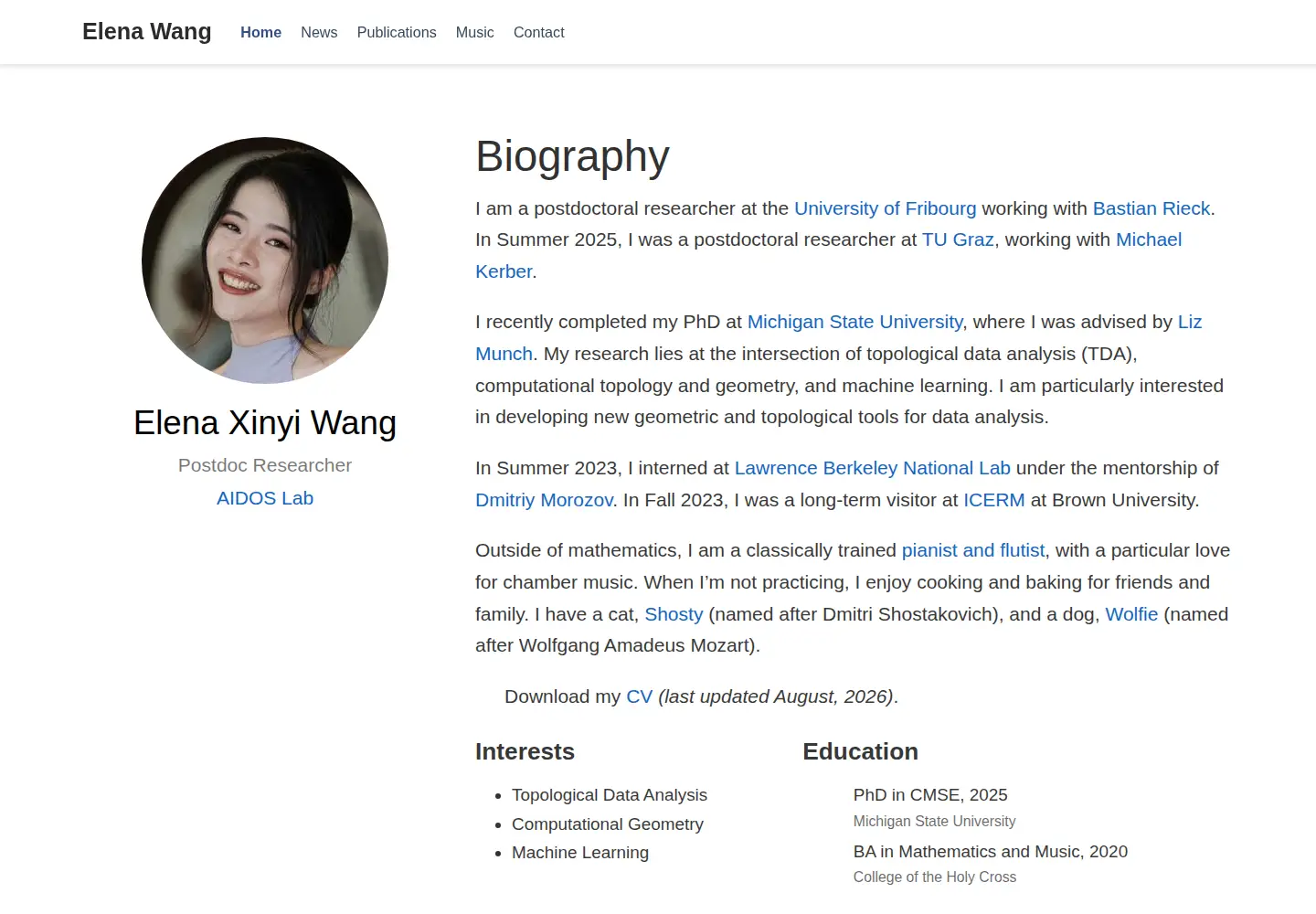Screen dimensions: 1316x914
Task: Open Bastian Rieck's link
Action: 1151,208
